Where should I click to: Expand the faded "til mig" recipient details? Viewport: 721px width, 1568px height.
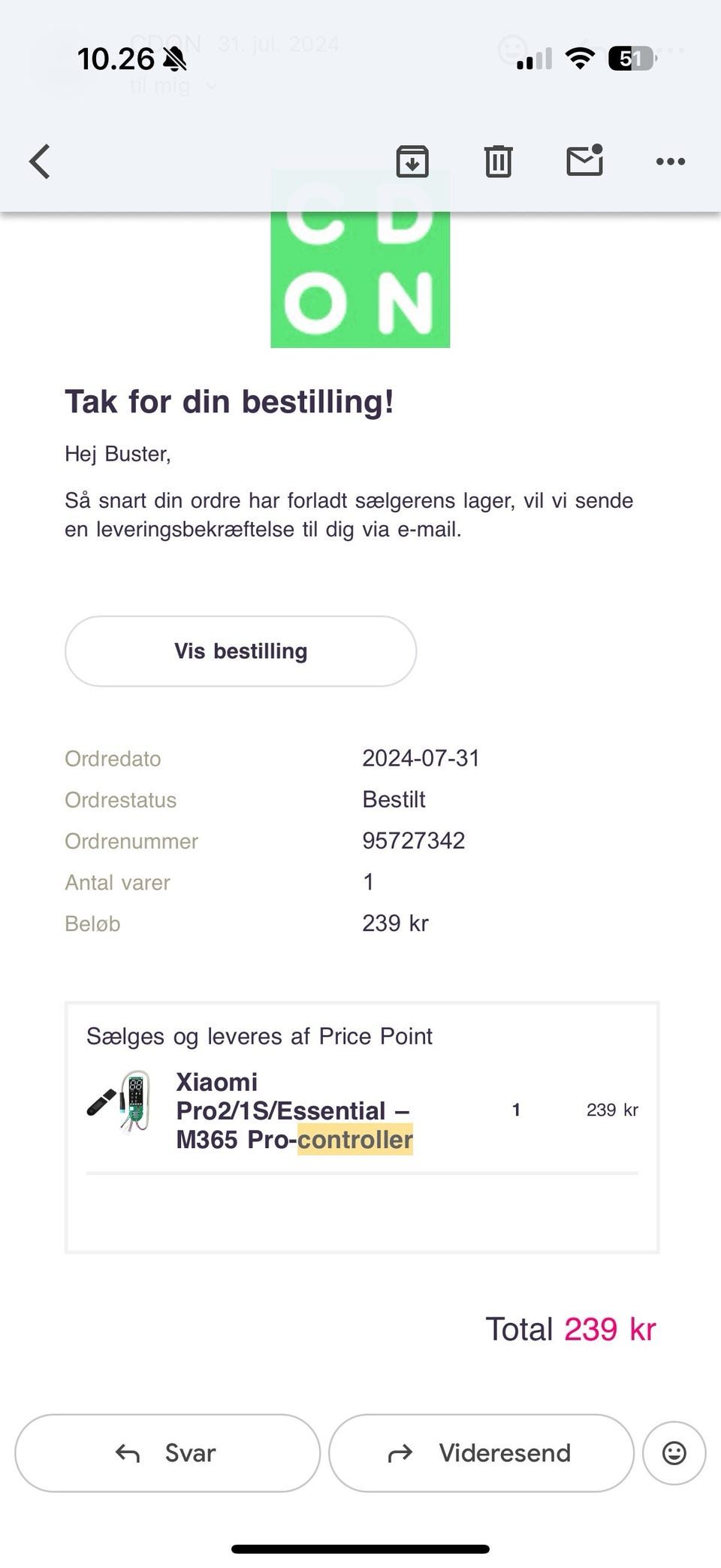point(172,86)
